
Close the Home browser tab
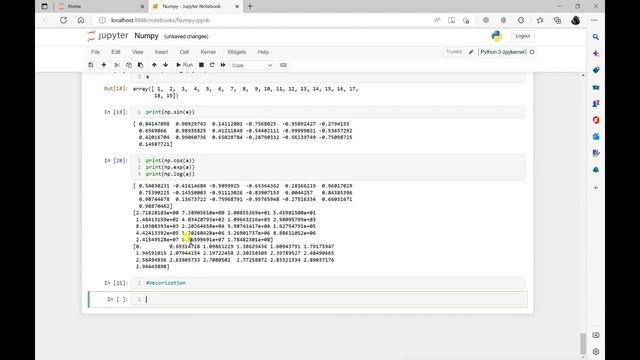tap(142, 7)
